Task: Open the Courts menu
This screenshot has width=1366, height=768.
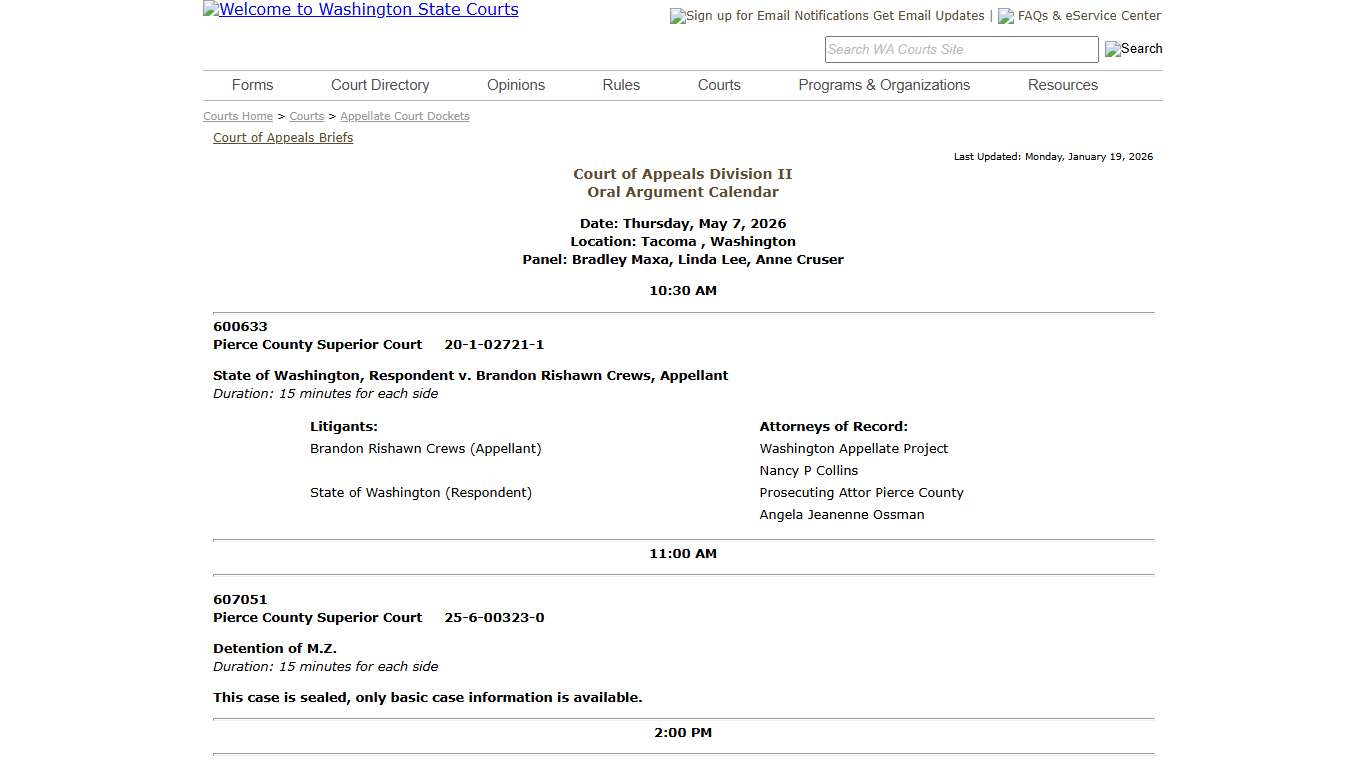Action: tap(718, 85)
